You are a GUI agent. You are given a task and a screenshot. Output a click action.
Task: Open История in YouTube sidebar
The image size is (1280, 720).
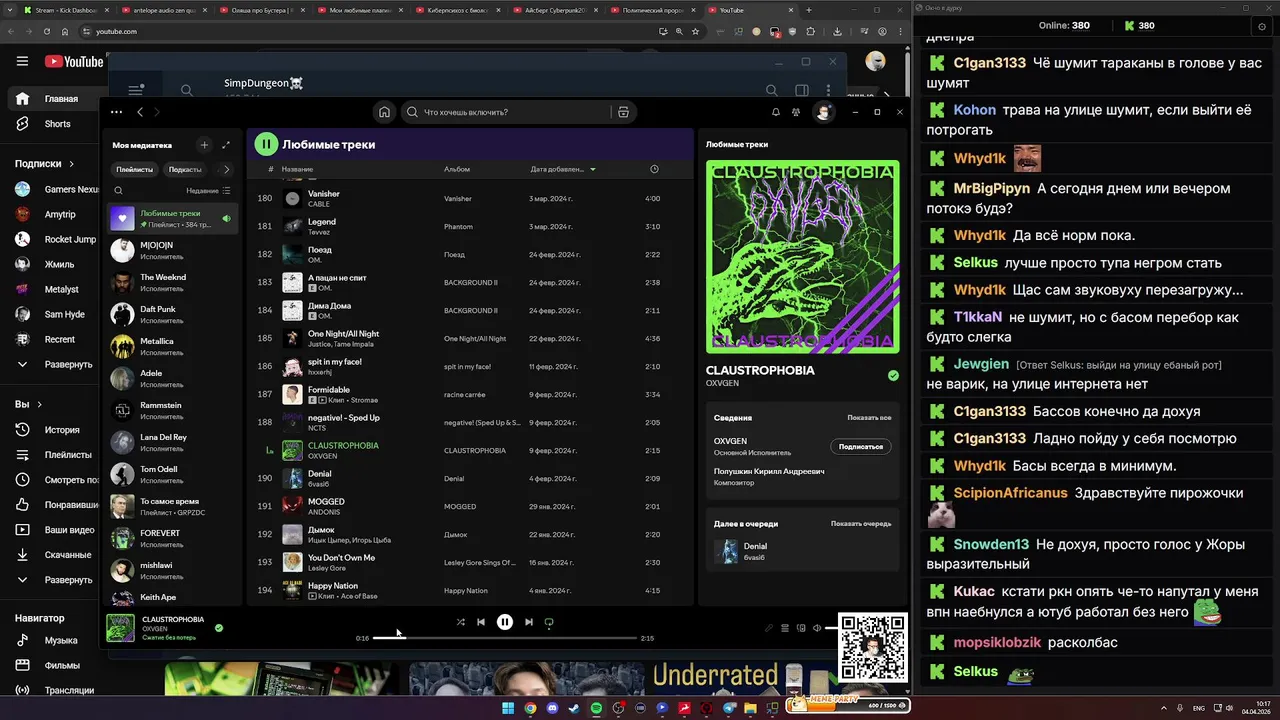[x=50, y=430]
